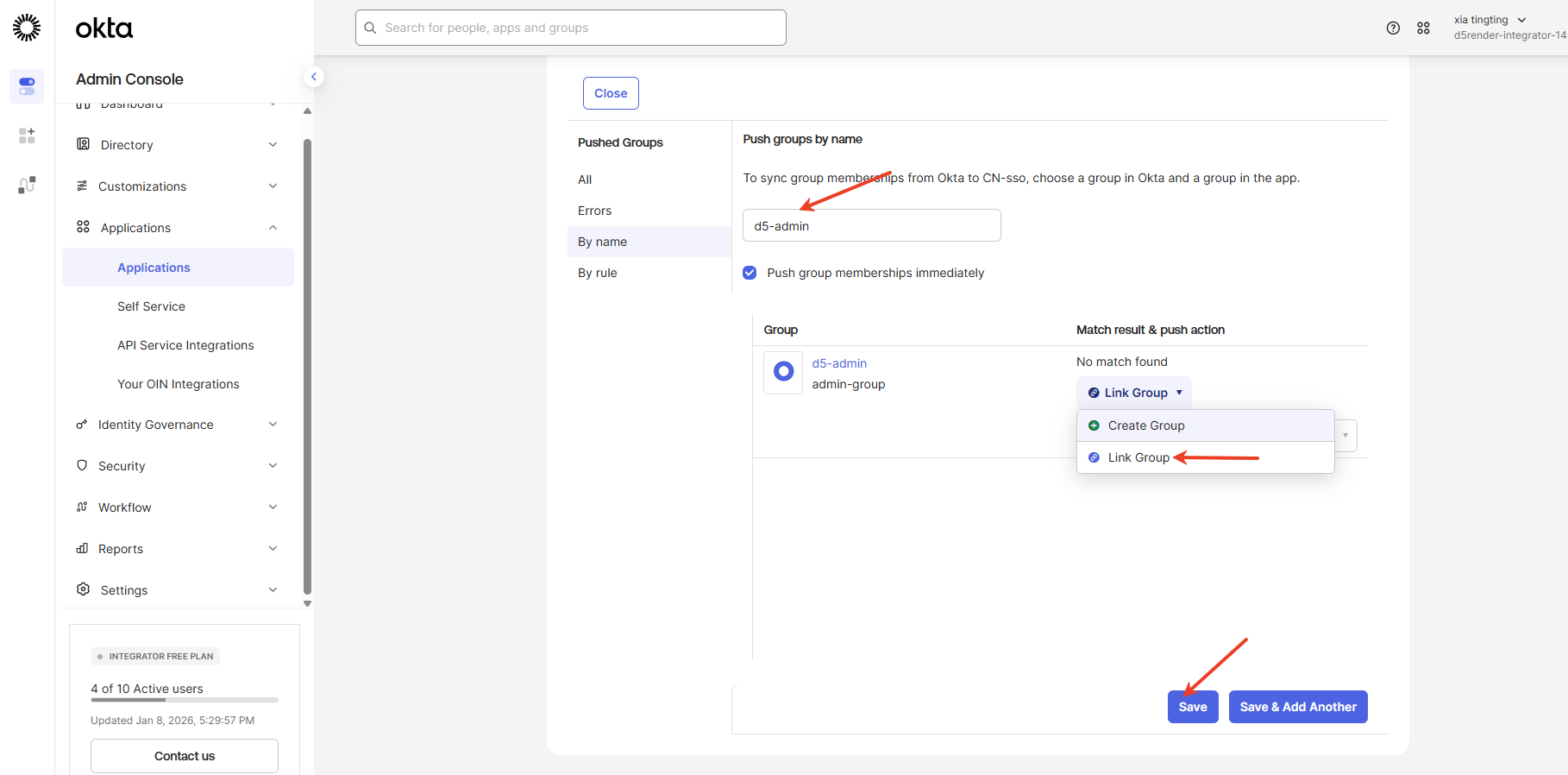Switch to the By rule tab
The width and height of the screenshot is (1568, 775).
click(x=598, y=273)
